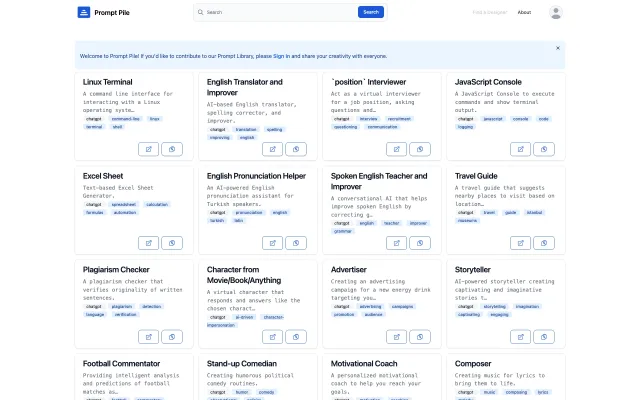The height and width of the screenshot is (400, 640).
Task: Open the Linux Terminal prompt edit icon
Action: coord(148,149)
